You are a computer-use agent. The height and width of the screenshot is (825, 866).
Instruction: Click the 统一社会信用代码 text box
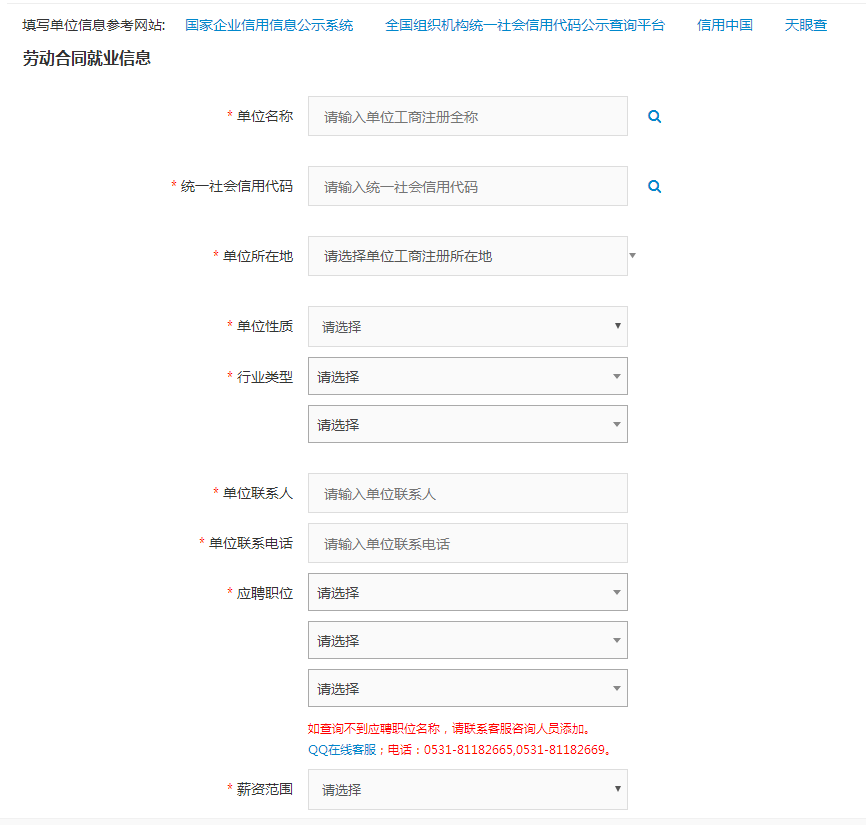(467, 187)
